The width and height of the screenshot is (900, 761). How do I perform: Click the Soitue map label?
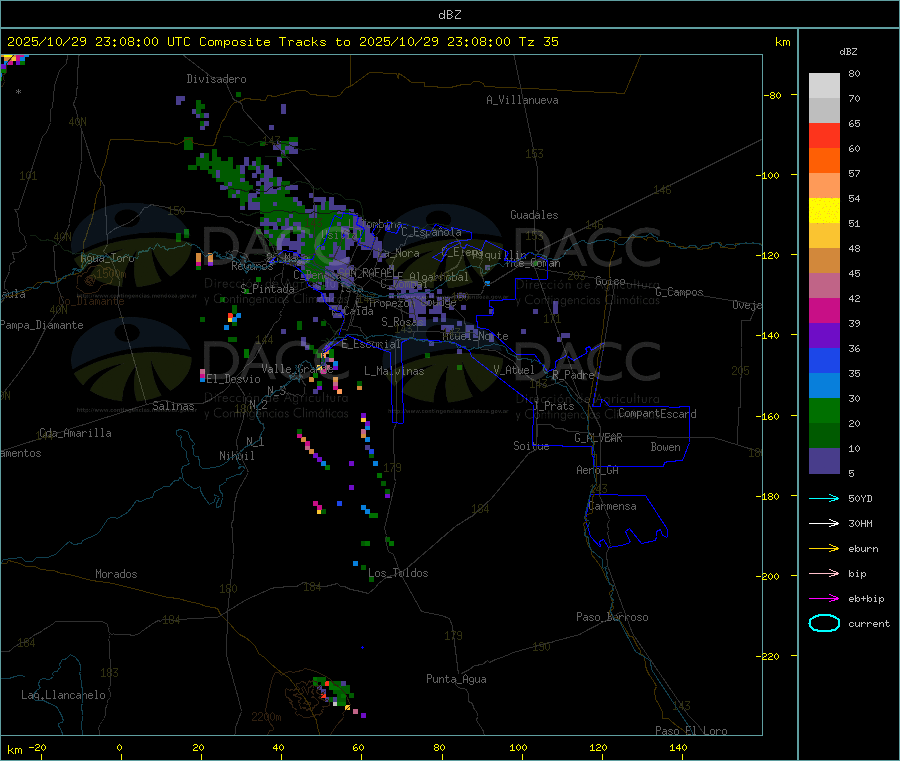click(x=531, y=446)
